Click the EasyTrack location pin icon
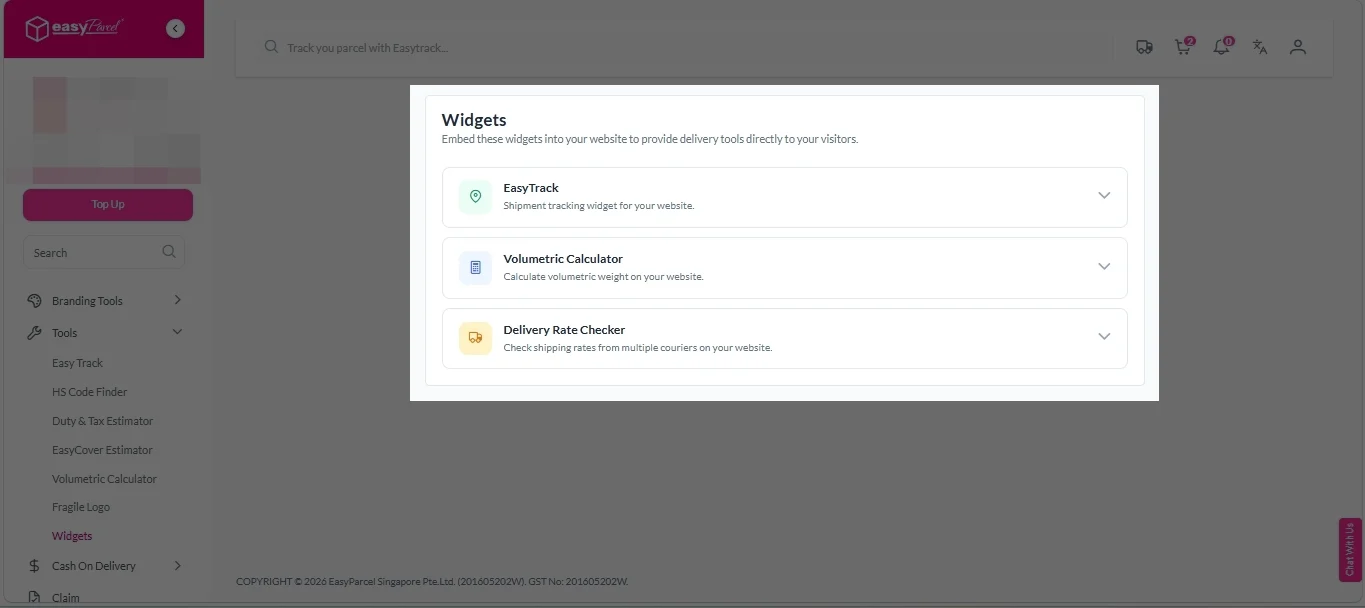 click(x=475, y=197)
